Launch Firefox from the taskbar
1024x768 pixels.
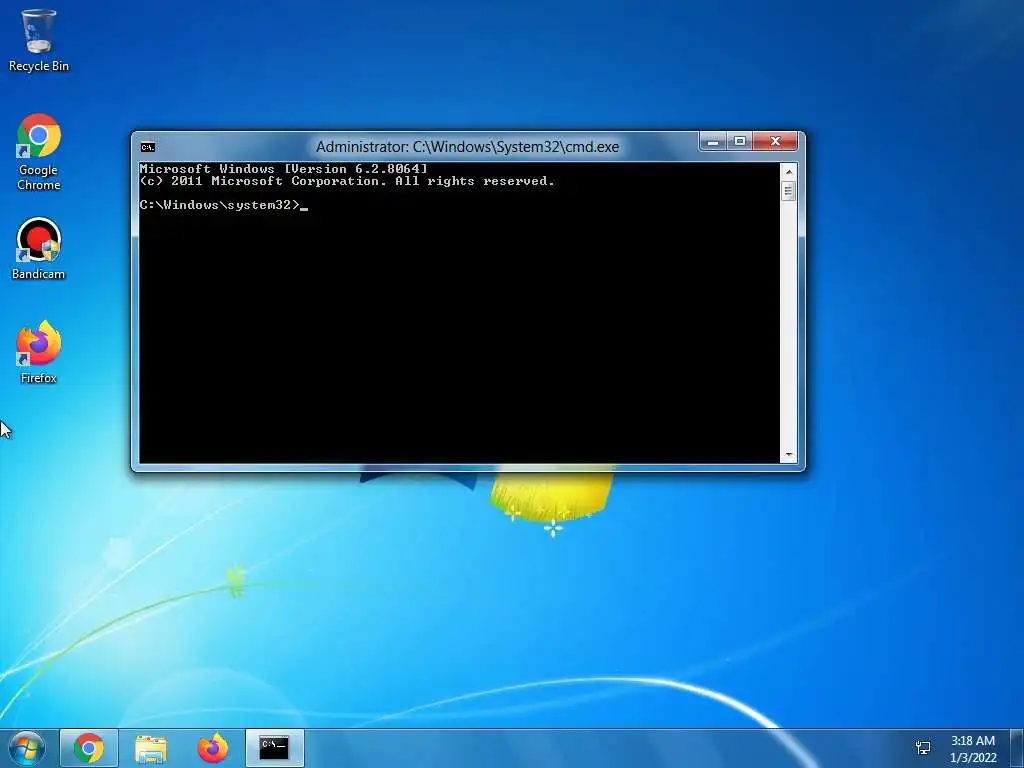point(213,748)
